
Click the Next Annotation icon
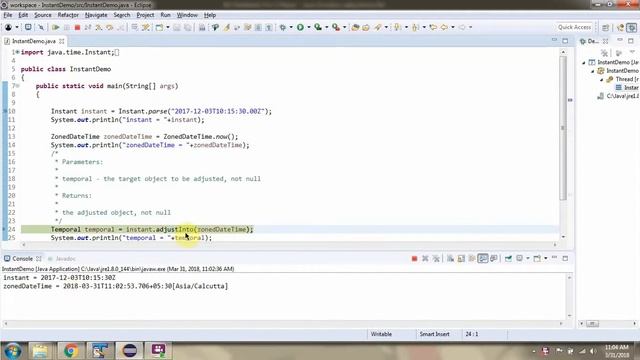tap(398, 27)
